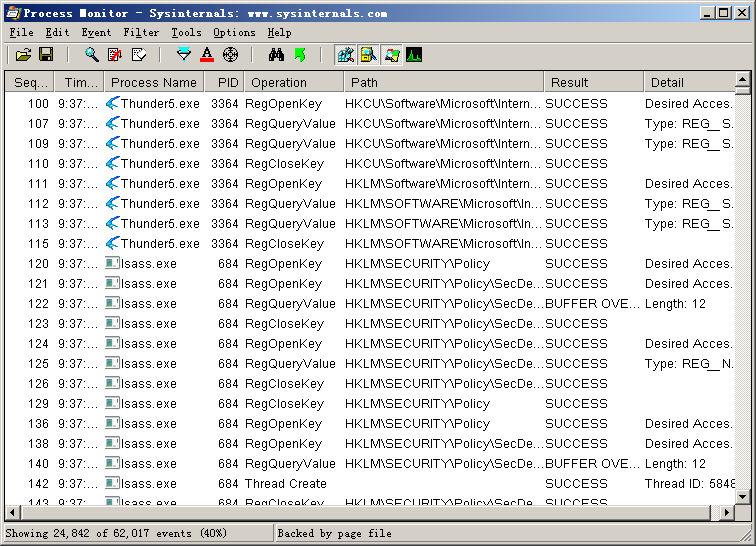The image size is (756, 546).
Task: Click Length: 12 detail in row 140
Action: click(x=675, y=464)
